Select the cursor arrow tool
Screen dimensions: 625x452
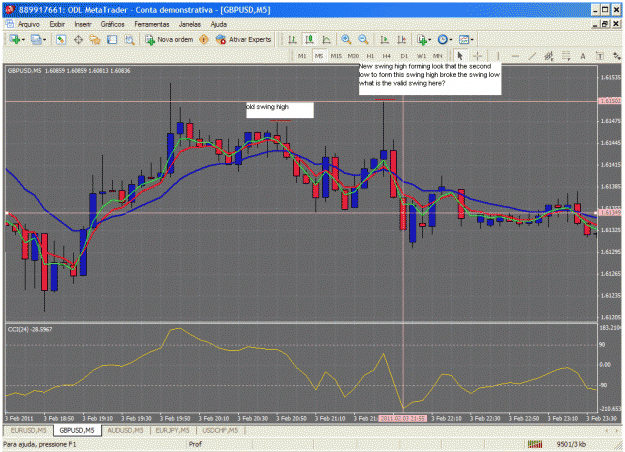[460, 56]
